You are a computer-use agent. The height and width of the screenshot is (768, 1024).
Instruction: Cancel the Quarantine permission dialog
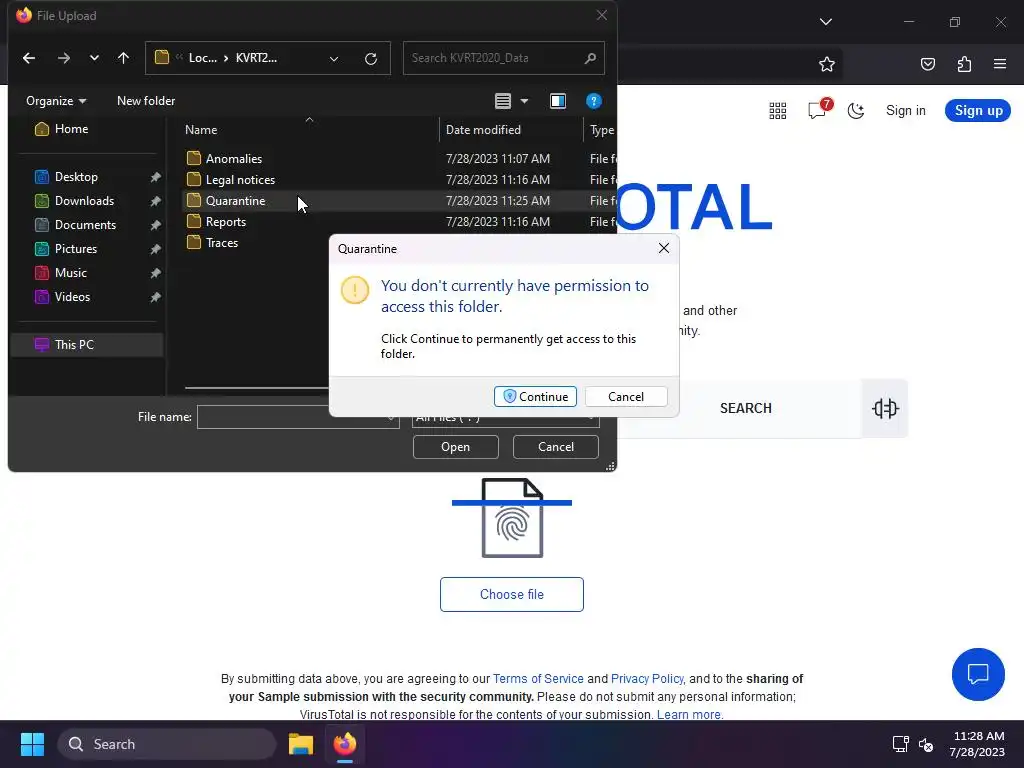point(626,396)
